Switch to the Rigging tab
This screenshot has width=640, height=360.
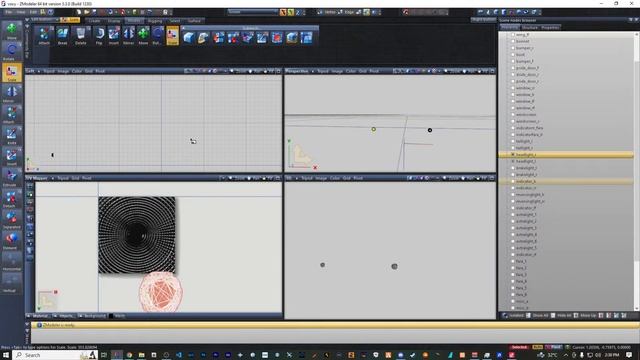[155, 20]
